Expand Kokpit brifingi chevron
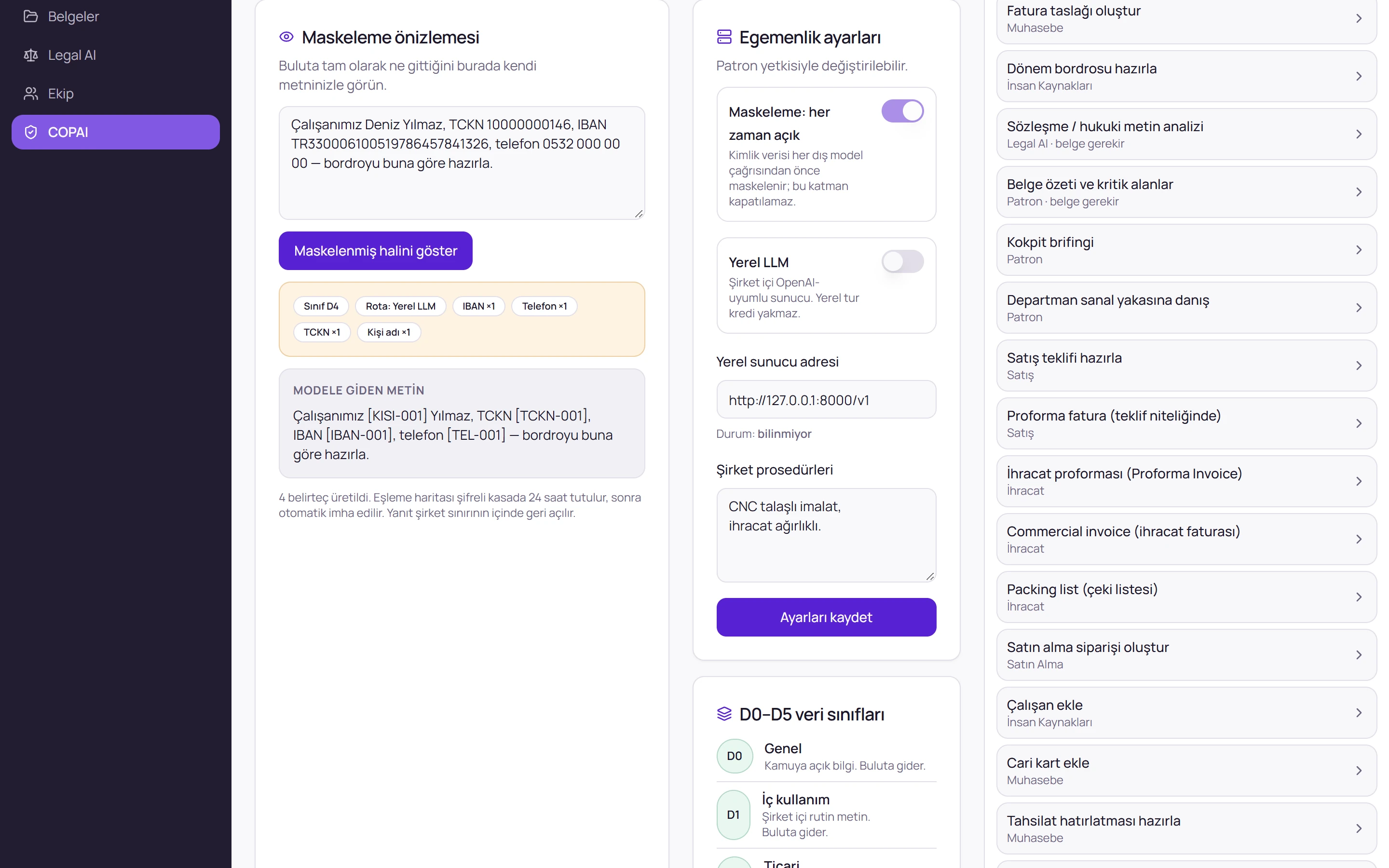This screenshot has width=1389, height=868. click(x=1359, y=250)
